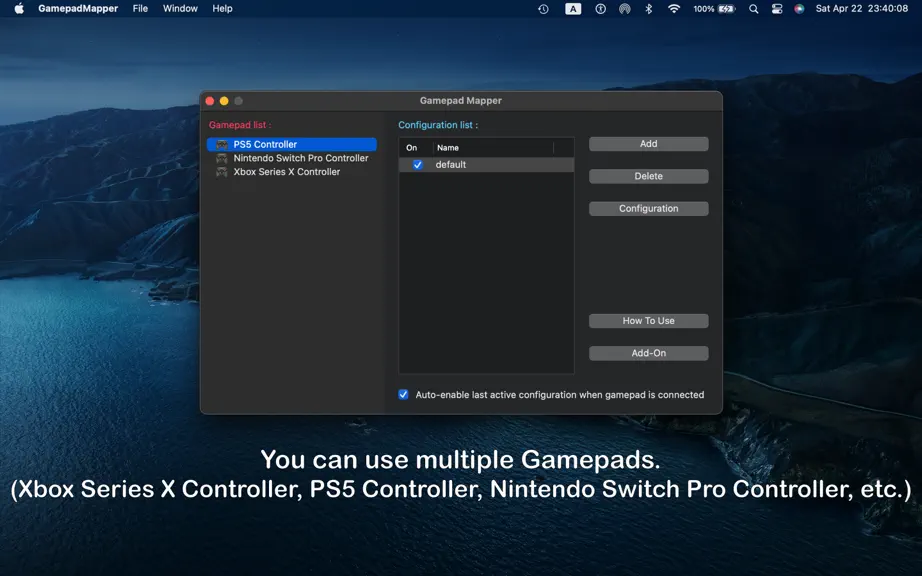
Task: Click the How To Use button
Action: pos(649,321)
